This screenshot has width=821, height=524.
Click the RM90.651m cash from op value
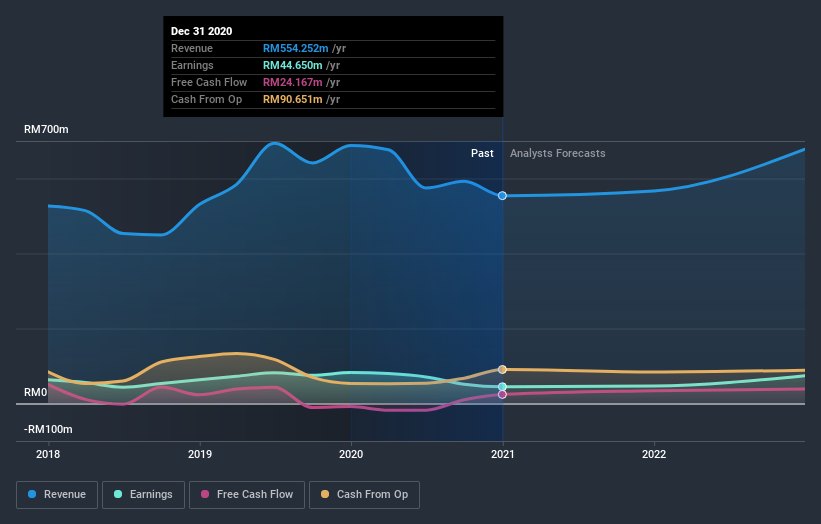293,99
